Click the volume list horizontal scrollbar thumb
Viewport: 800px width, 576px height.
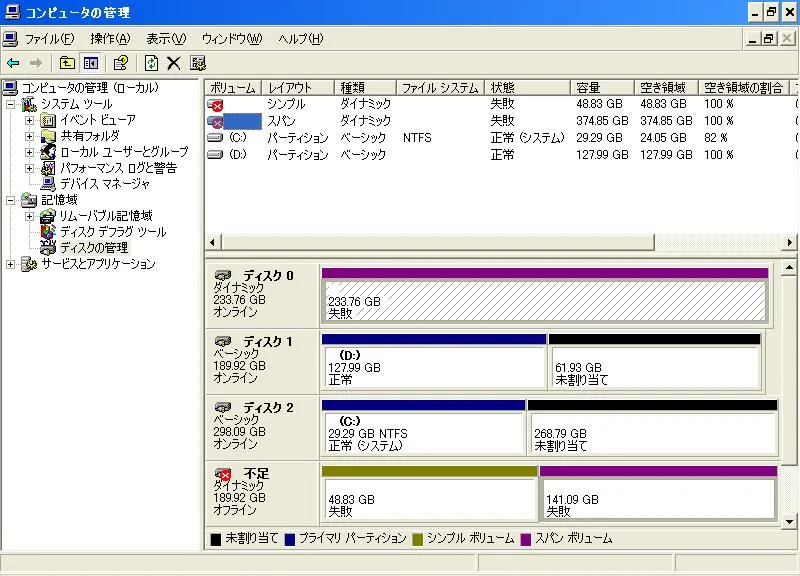tap(438, 242)
